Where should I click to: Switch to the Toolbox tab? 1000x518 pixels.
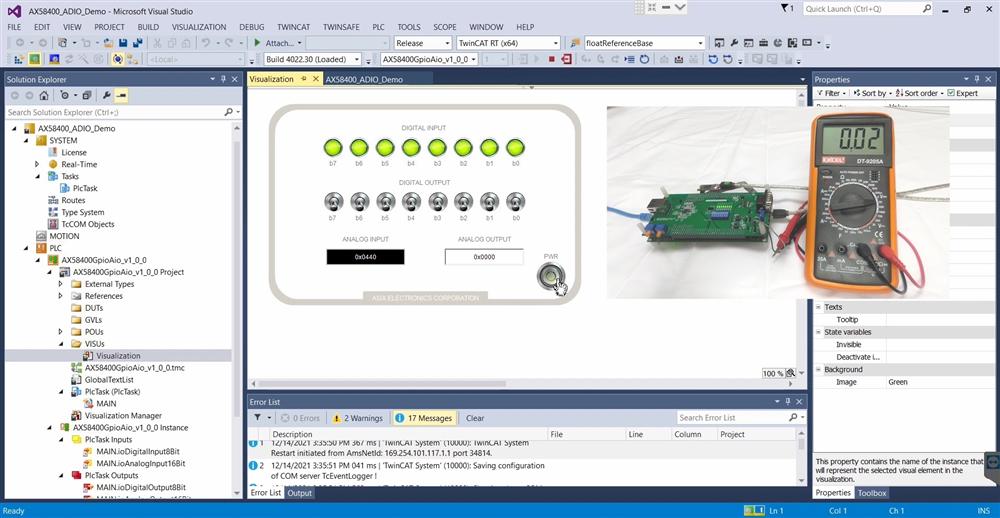(871, 493)
